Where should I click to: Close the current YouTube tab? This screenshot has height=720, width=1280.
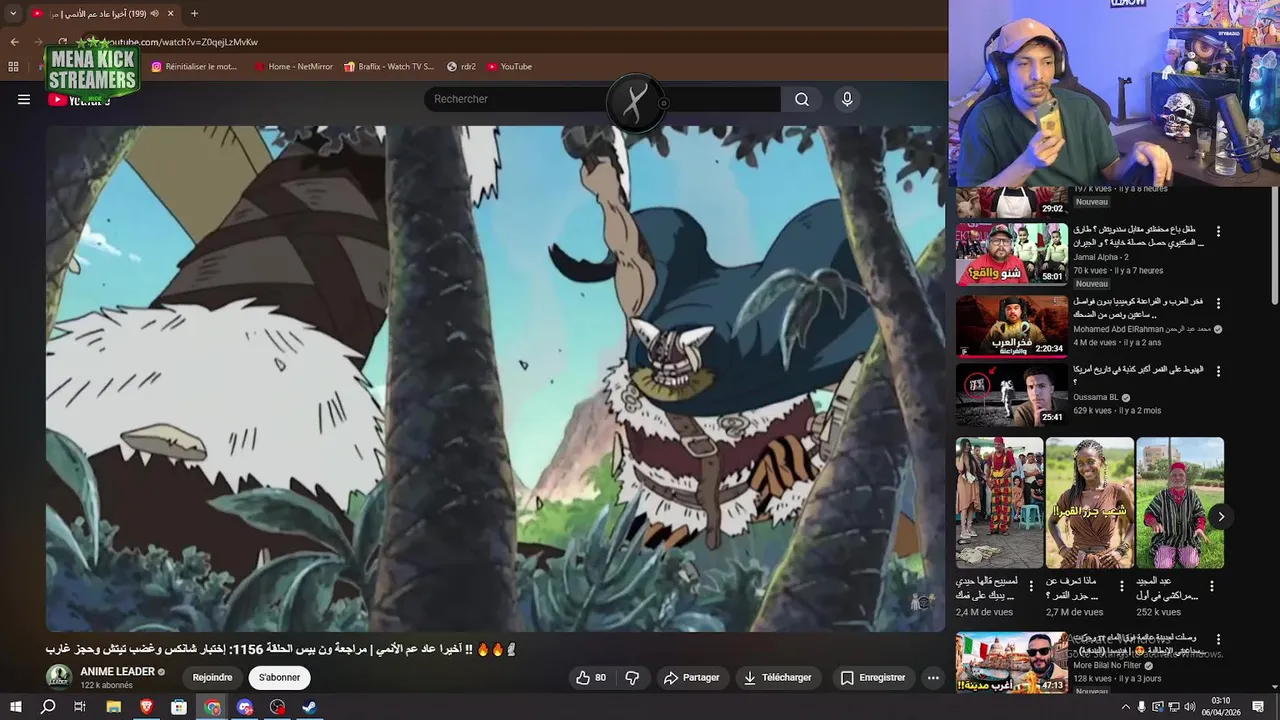click(x=170, y=13)
